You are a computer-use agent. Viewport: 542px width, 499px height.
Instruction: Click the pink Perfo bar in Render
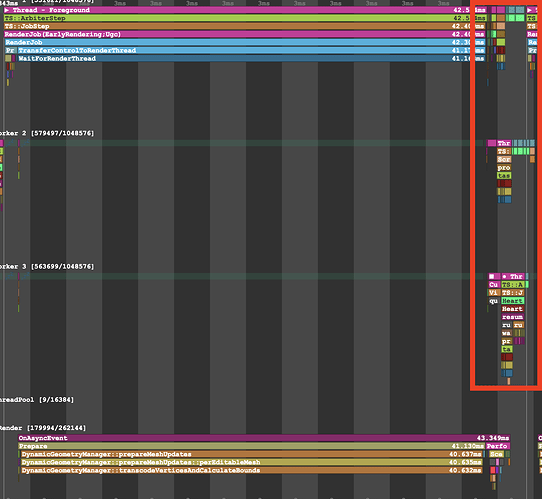click(x=498, y=446)
